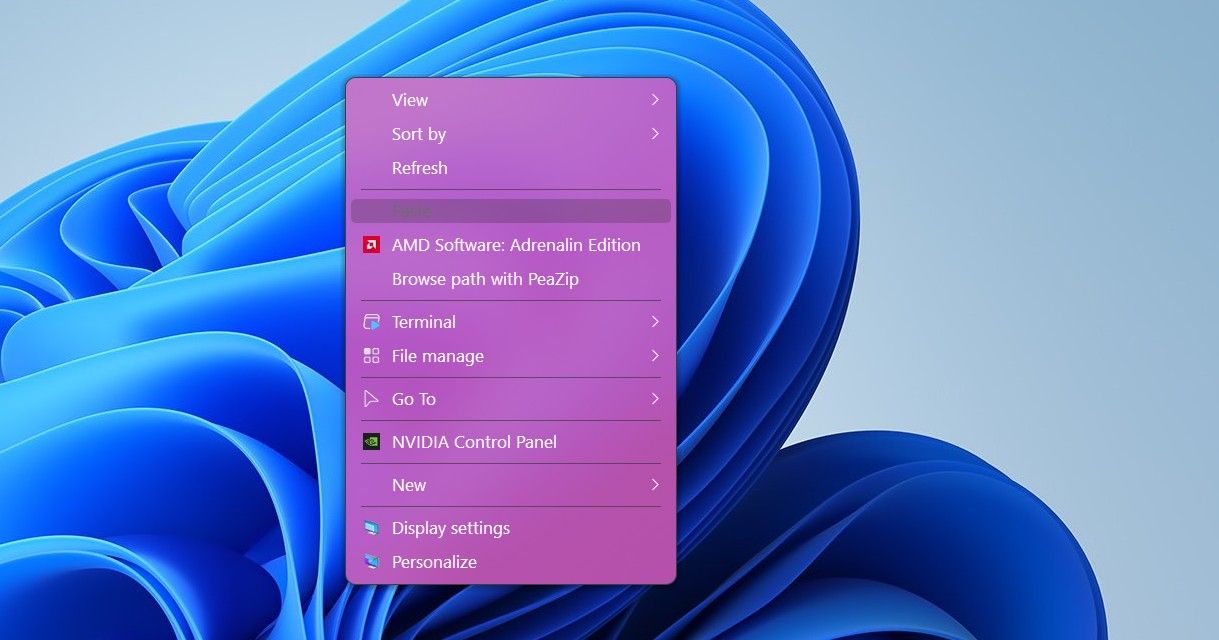Click the File manage grid icon
Screen dimensions: 1219x640
coord(371,356)
